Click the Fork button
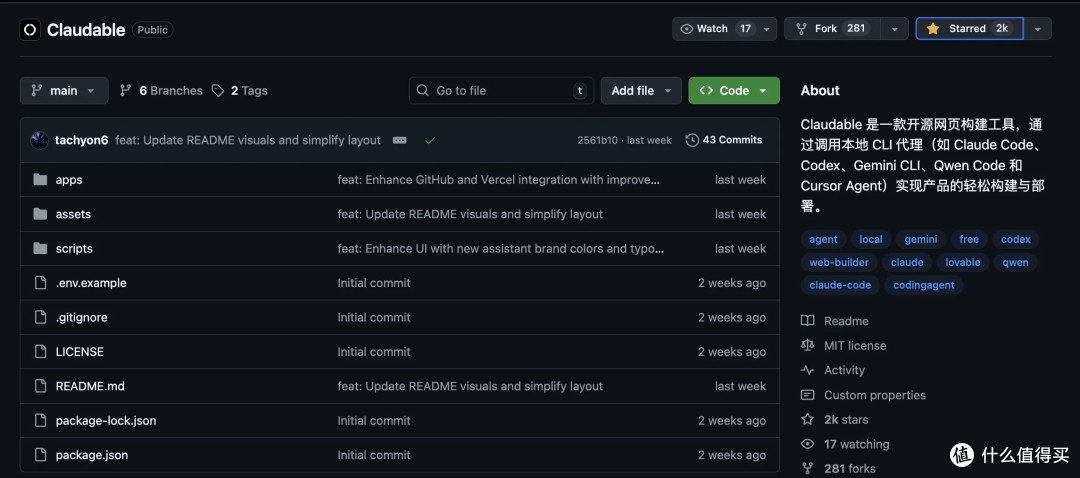This screenshot has height=478, width=1080. pos(832,29)
